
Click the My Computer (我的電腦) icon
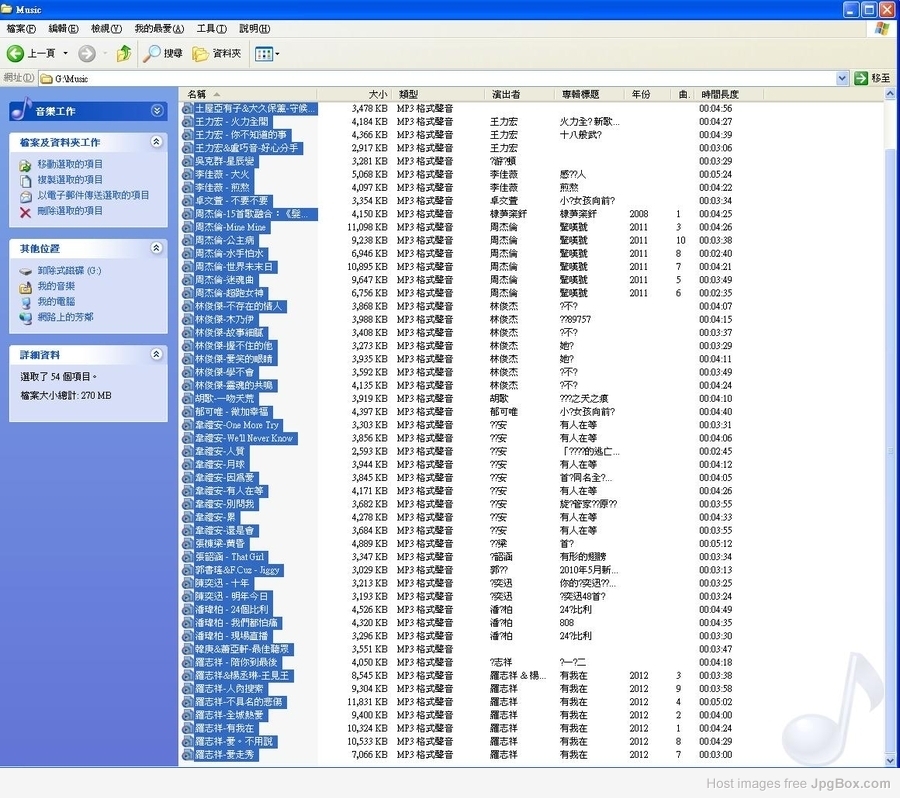click(26, 302)
